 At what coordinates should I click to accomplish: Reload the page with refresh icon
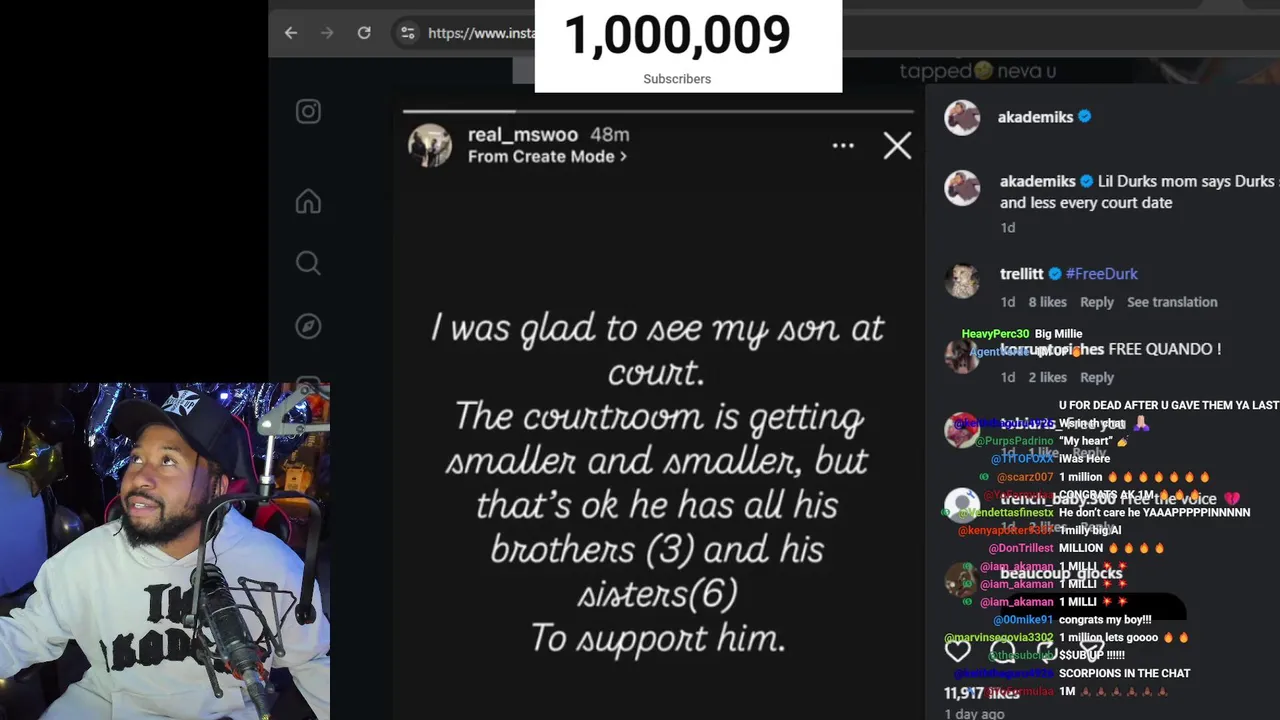point(364,33)
